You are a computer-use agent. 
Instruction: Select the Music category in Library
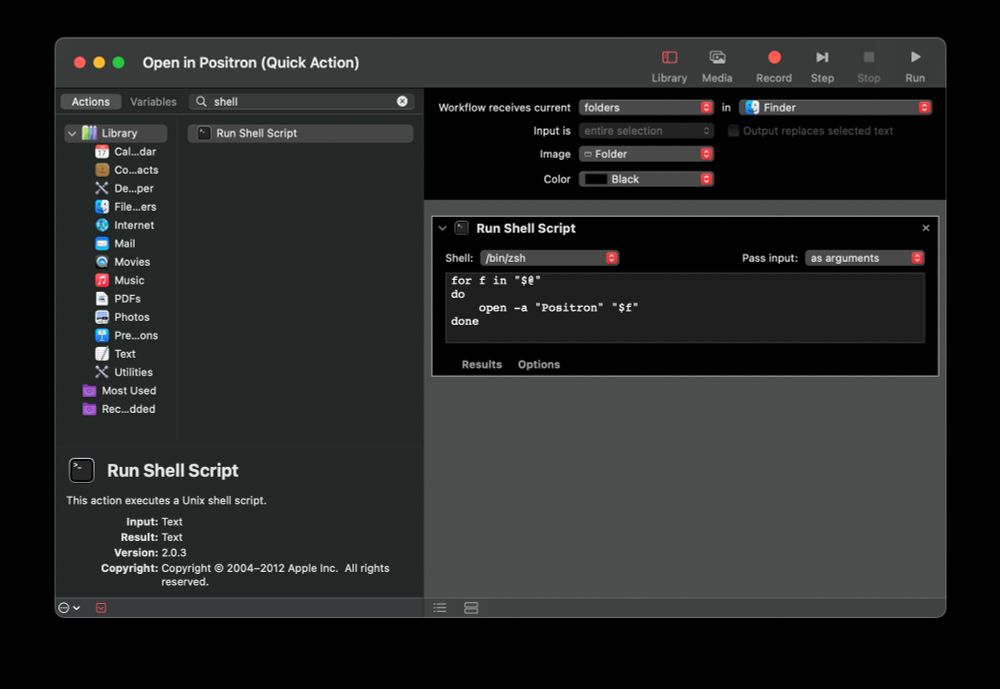[120, 280]
